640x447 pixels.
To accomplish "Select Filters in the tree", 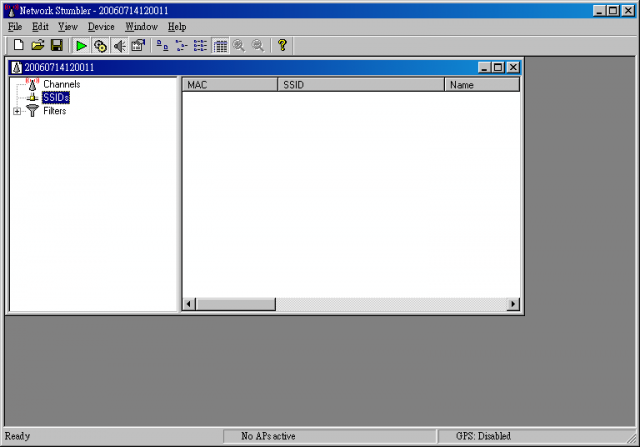I will point(55,111).
